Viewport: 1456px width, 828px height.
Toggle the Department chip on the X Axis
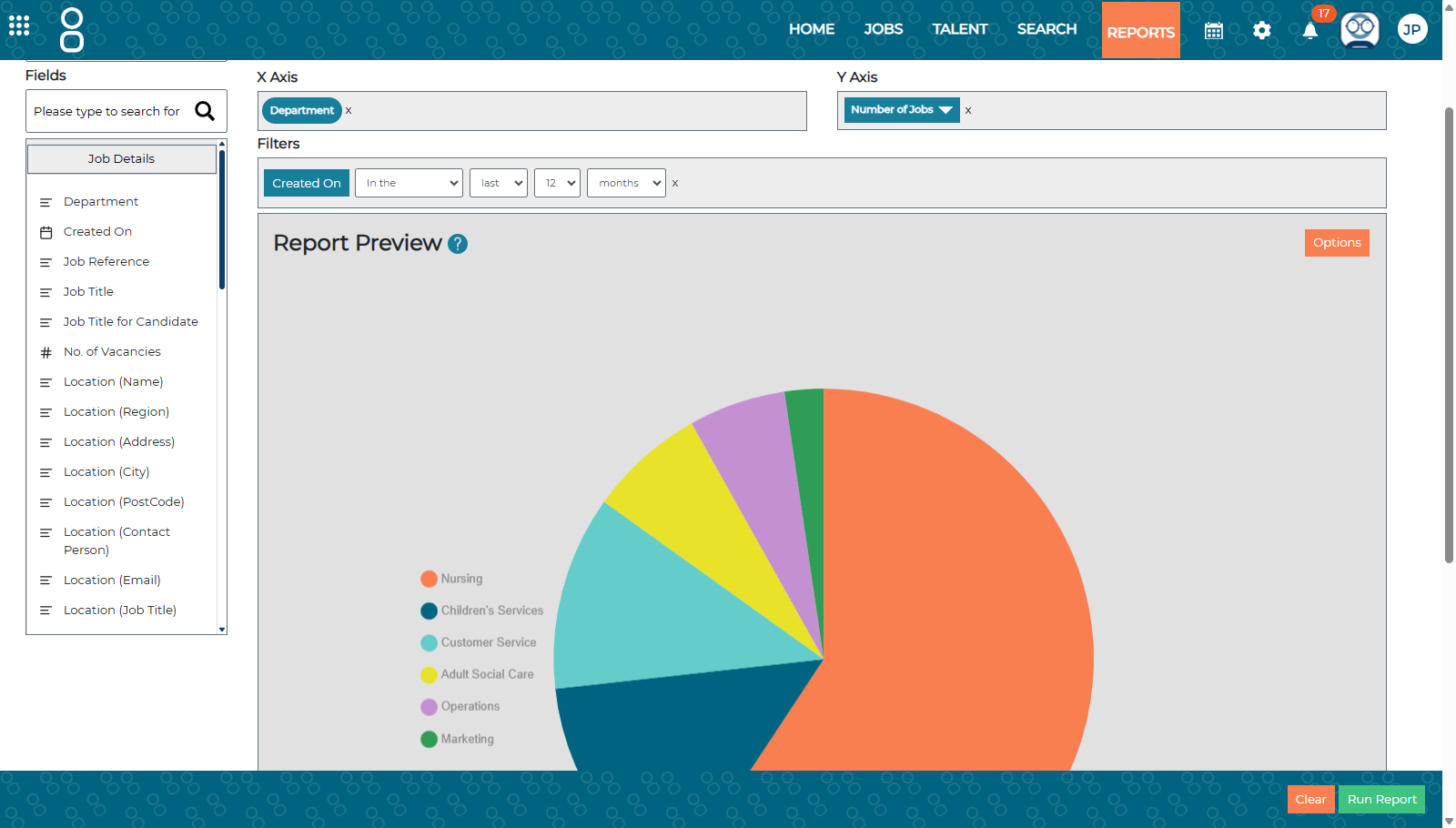click(300, 110)
